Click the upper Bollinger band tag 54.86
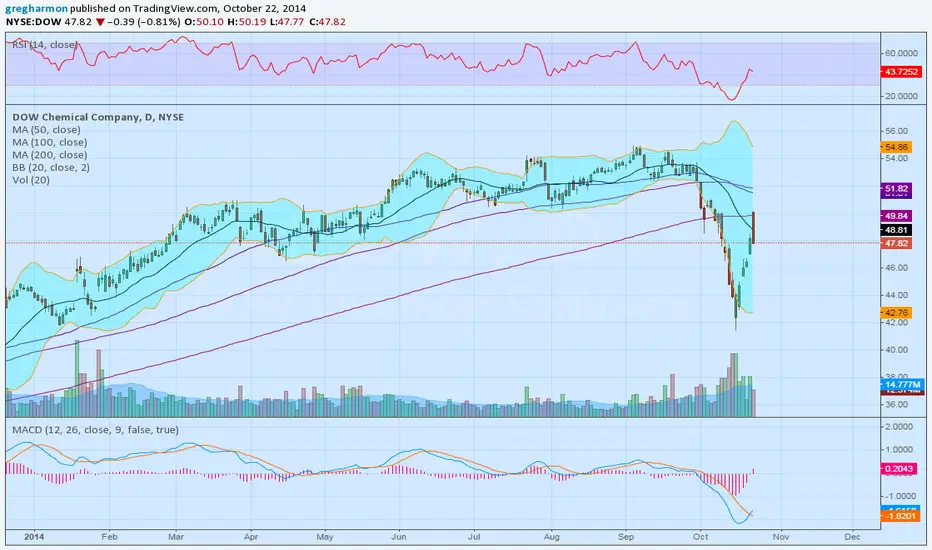 pyautogui.click(x=896, y=147)
